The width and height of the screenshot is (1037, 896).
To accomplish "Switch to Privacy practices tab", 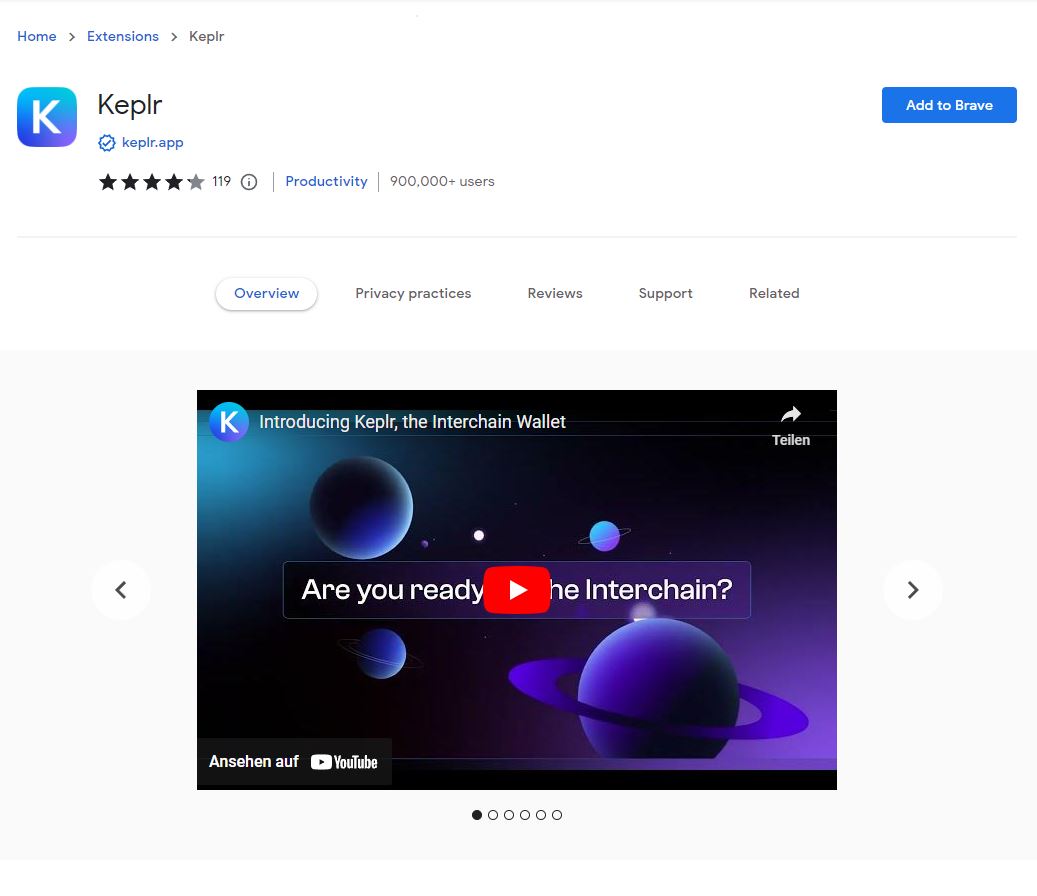I will [x=413, y=294].
